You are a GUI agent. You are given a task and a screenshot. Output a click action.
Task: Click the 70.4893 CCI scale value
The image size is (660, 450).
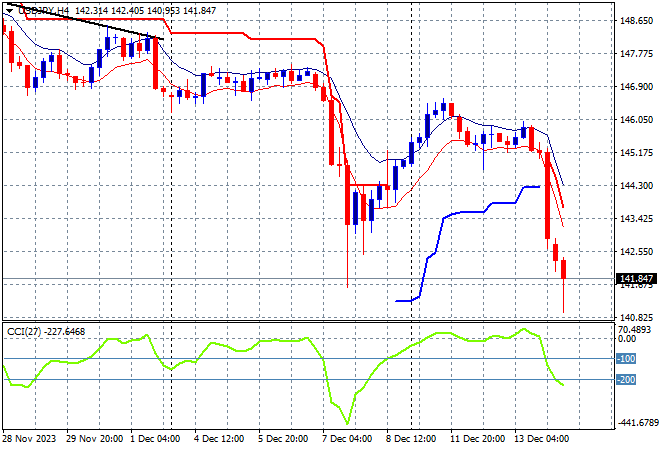pyautogui.click(x=633, y=329)
